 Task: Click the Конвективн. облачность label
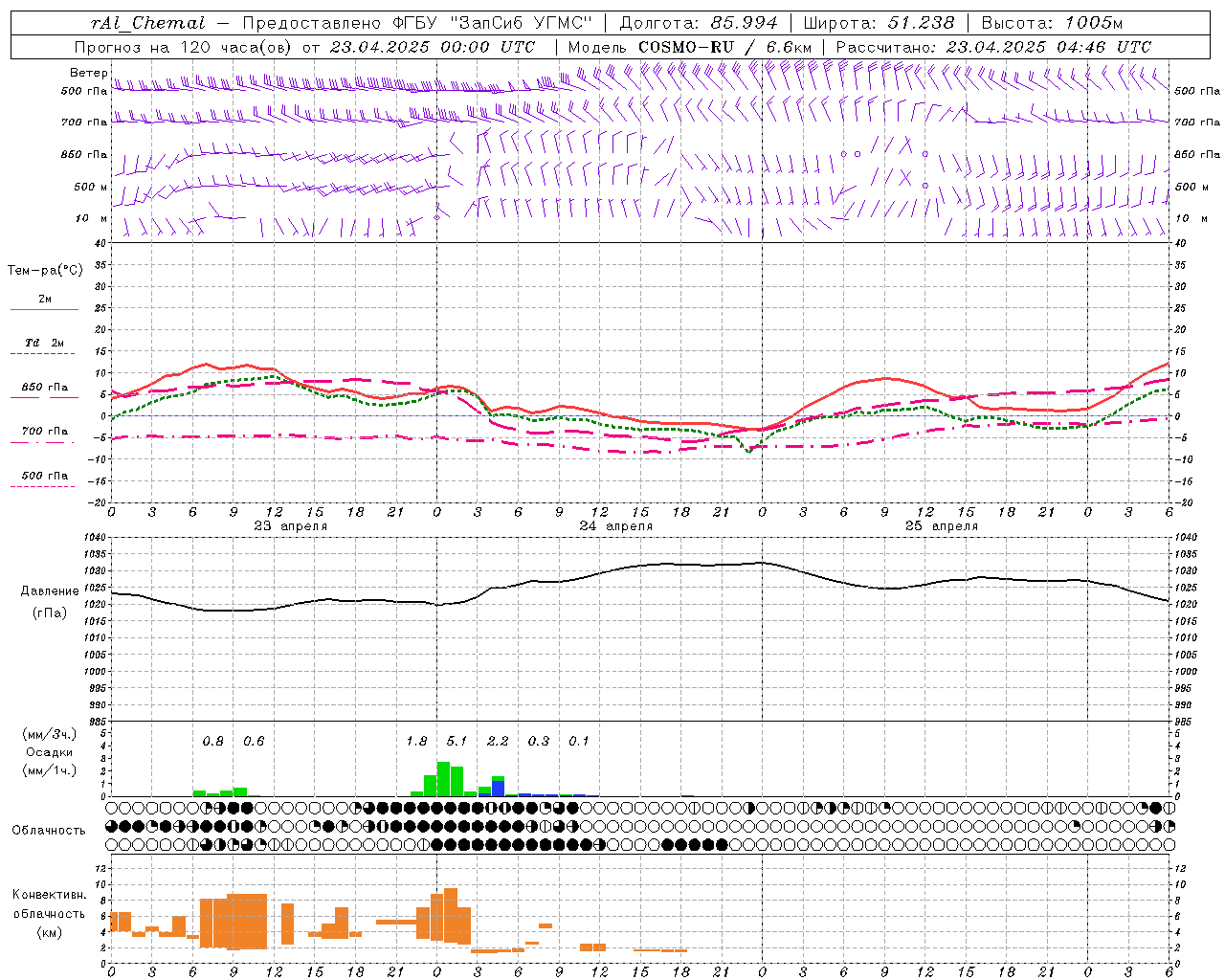pyautogui.click(x=49, y=904)
